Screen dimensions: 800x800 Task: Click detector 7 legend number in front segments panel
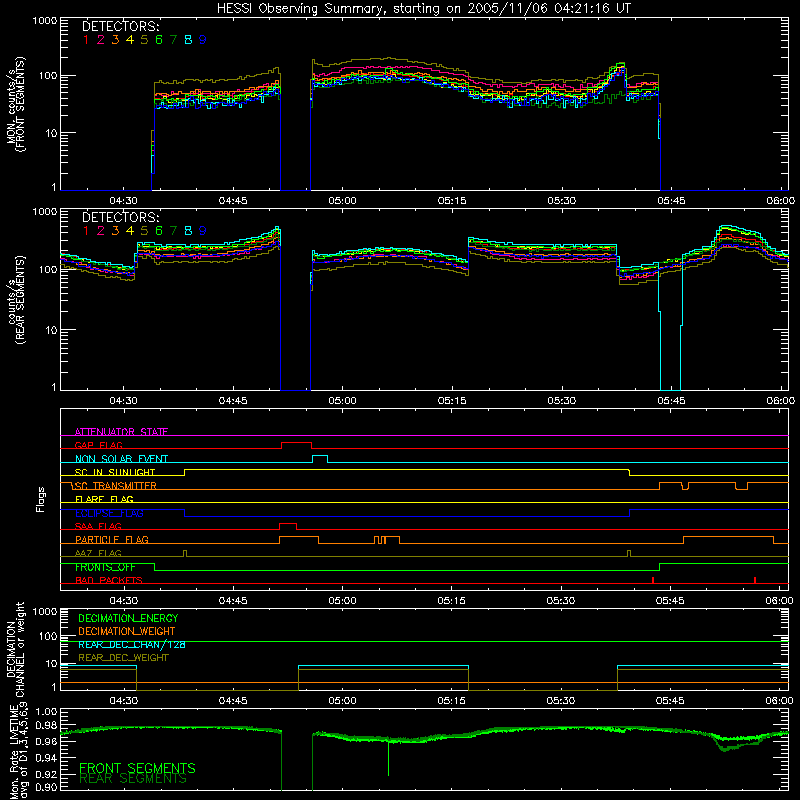click(173, 40)
